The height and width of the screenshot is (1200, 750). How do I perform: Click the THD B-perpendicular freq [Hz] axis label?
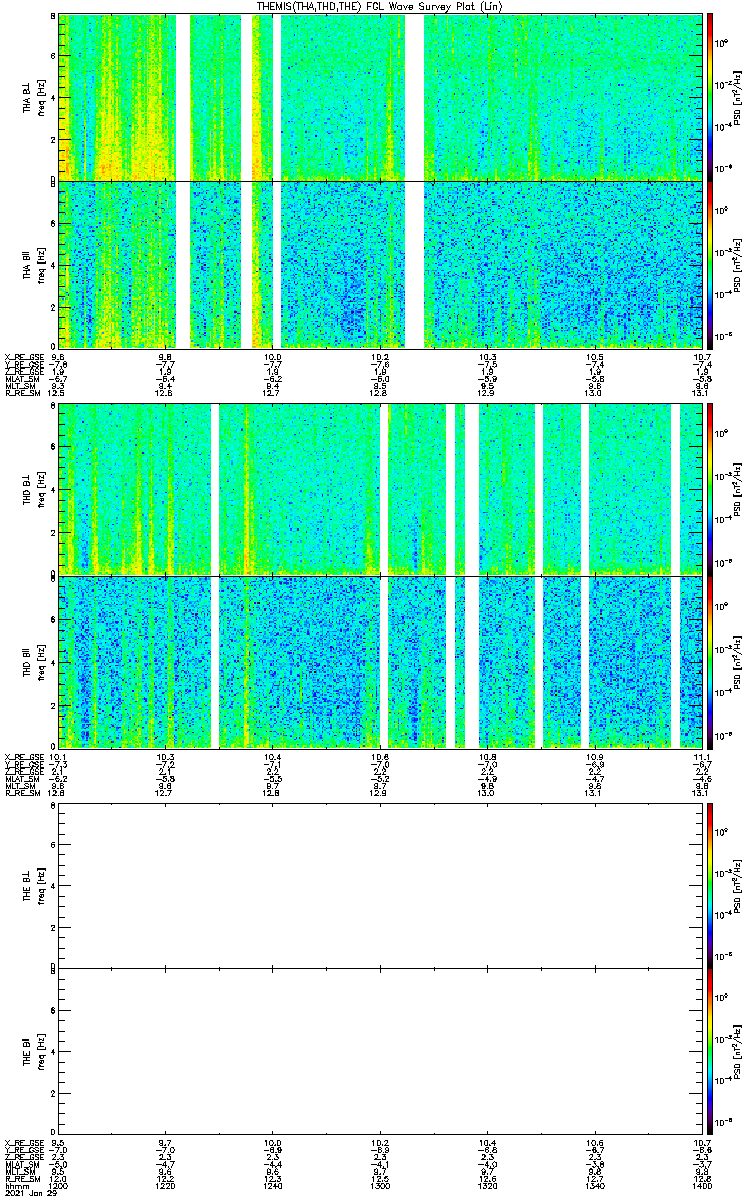click(39, 489)
